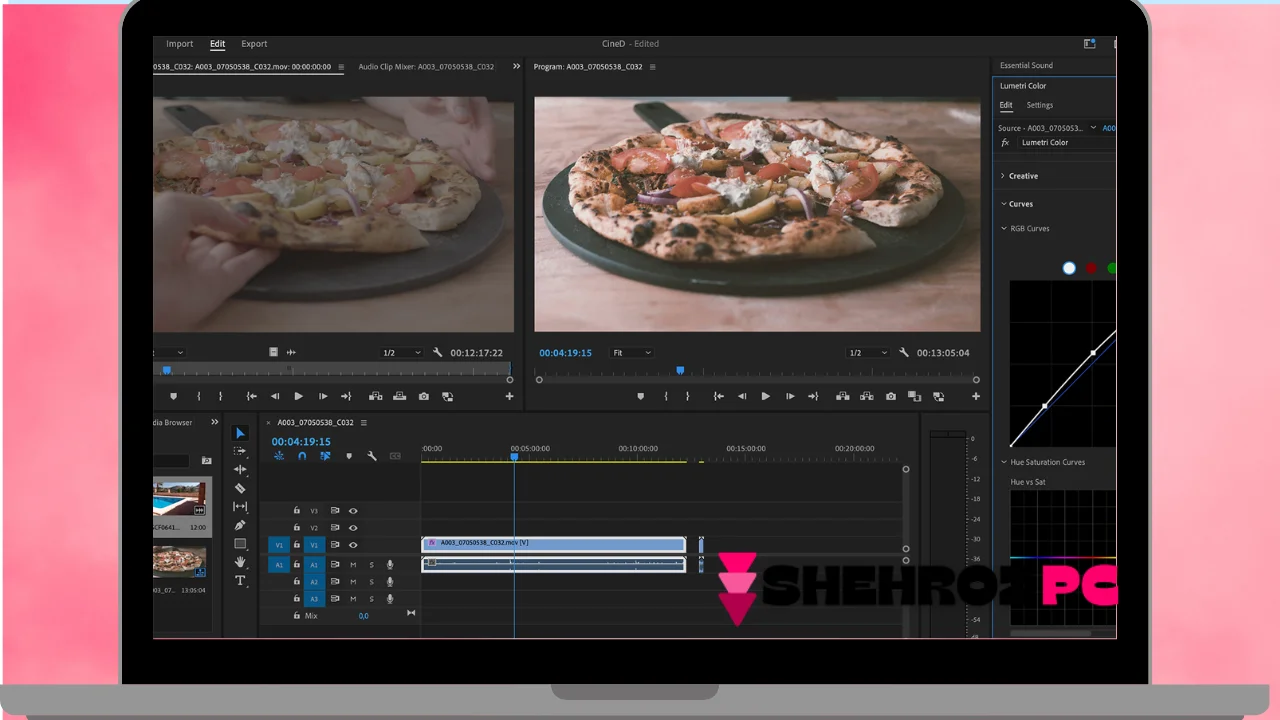Toggle Snap in timeline
1280x720 pixels.
pyautogui.click(x=302, y=456)
